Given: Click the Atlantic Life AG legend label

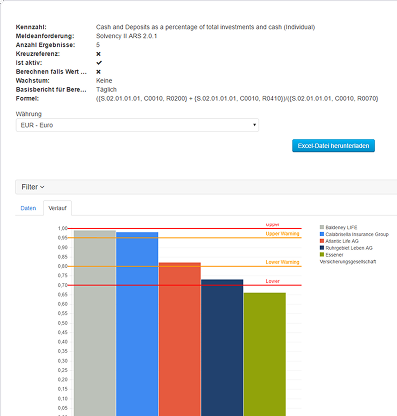Looking at the screenshot, I should tap(342, 241).
